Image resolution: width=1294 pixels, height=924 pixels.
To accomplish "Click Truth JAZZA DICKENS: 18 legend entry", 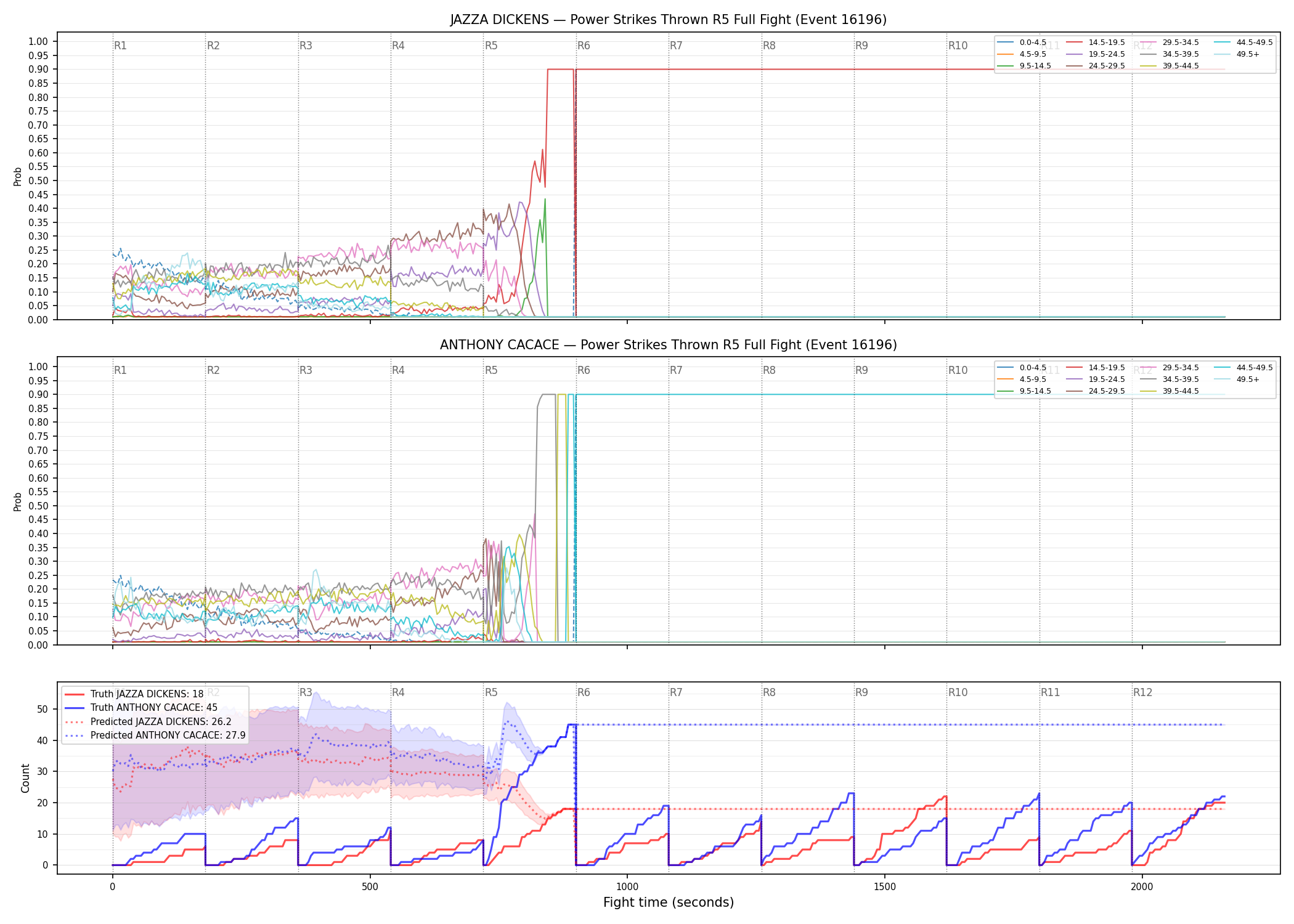I will click(x=134, y=694).
